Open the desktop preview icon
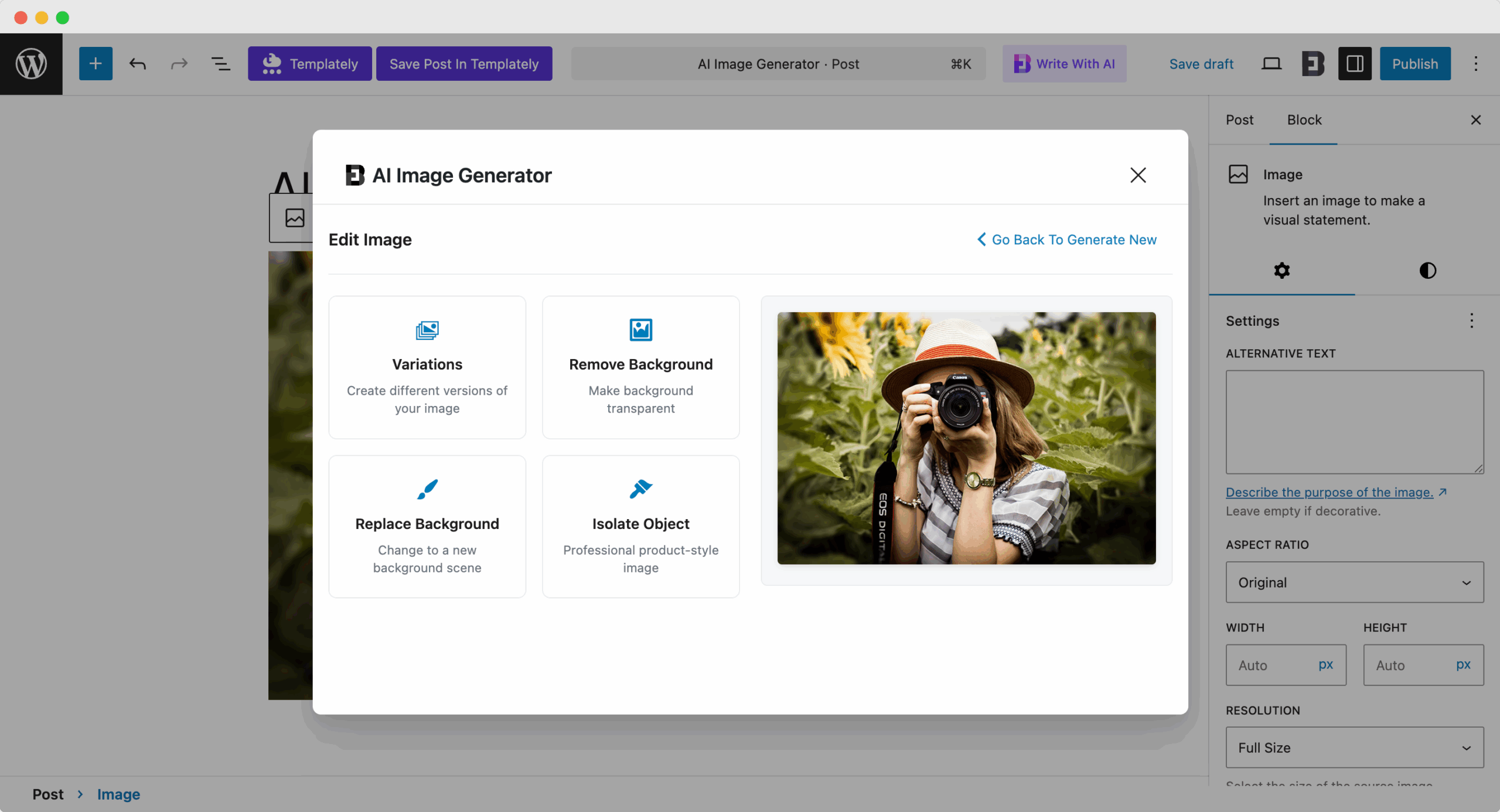 pyautogui.click(x=1270, y=63)
